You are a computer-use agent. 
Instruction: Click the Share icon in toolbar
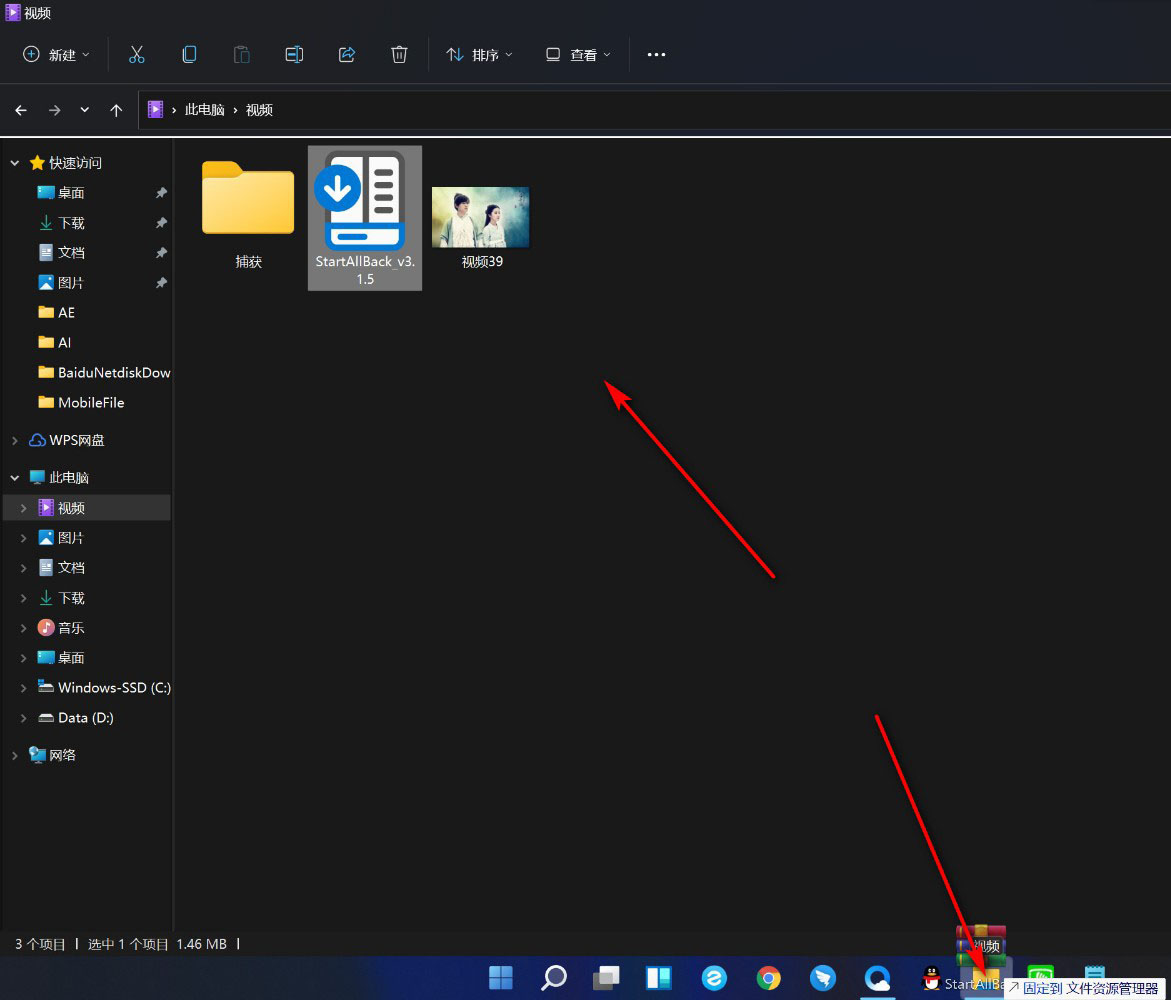(x=347, y=55)
